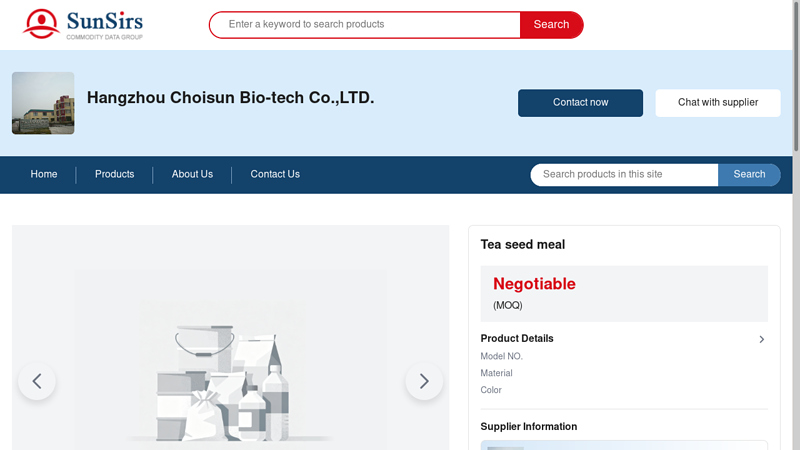The image size is (800, 450).
Task: Click the SunSirs logo
Action: click(82, 24)
